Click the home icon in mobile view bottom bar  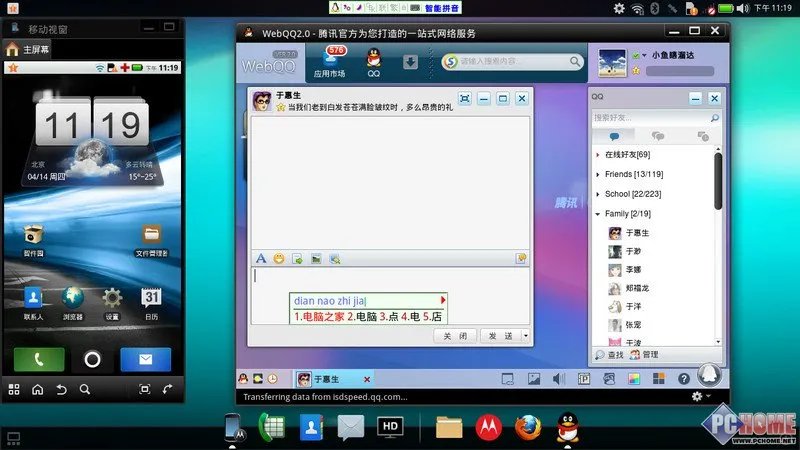37,390
